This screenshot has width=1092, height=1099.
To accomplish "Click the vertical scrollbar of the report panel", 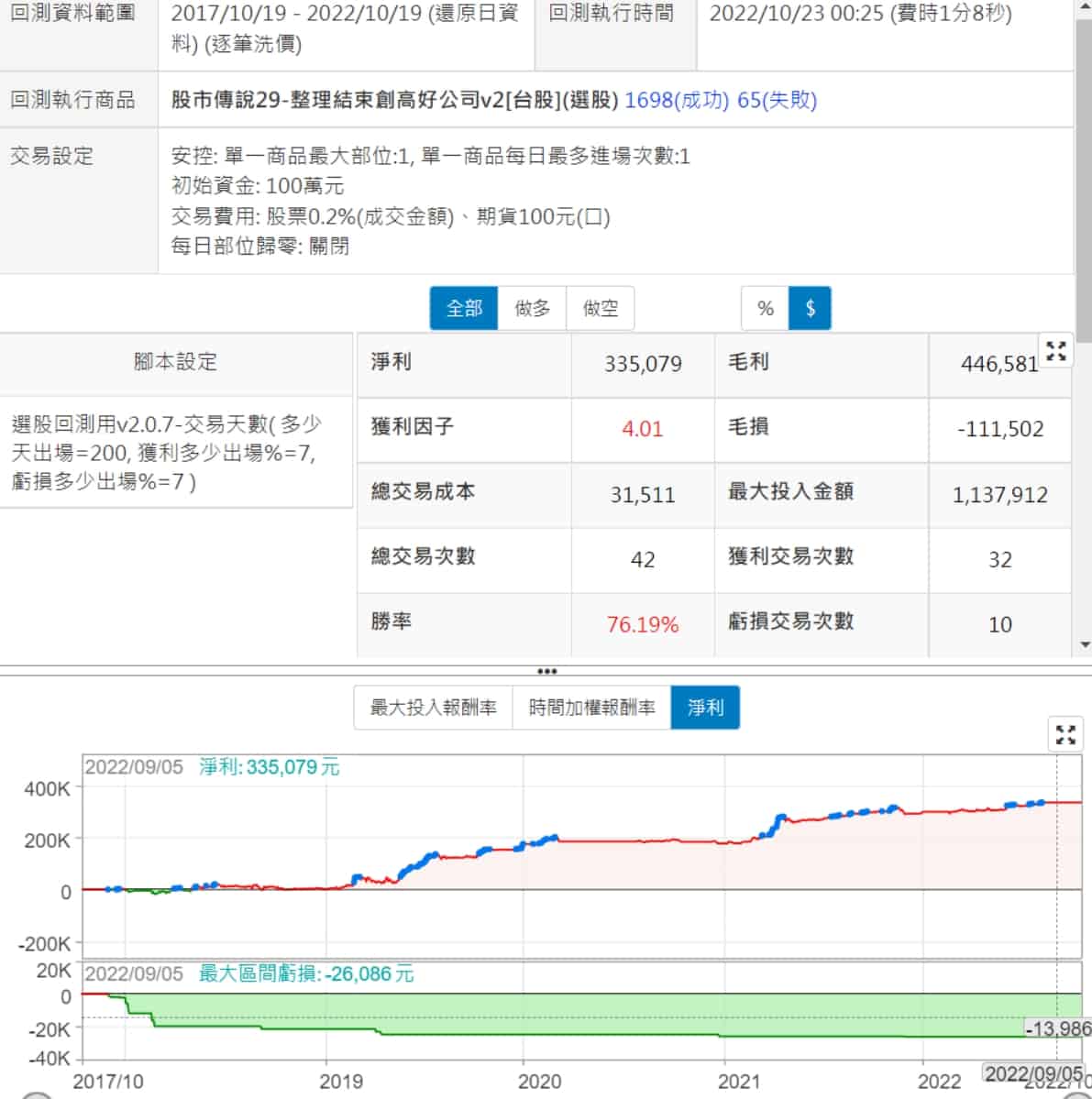I will tap(1085, 183).
